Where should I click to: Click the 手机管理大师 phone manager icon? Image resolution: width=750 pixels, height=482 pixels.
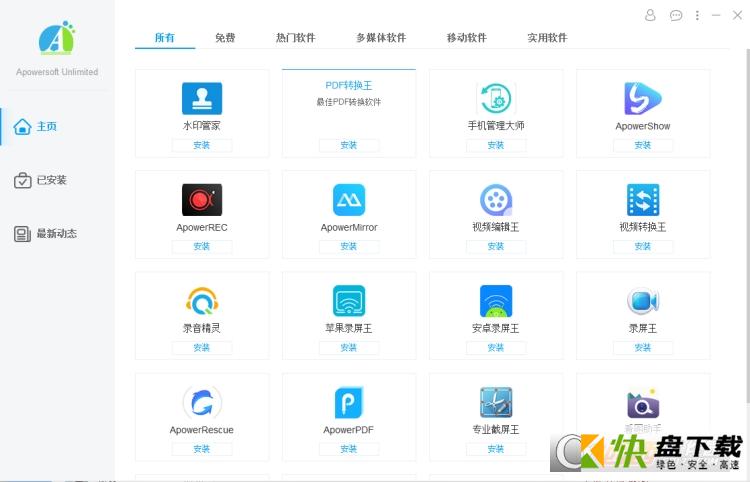(x=496, y=98)
